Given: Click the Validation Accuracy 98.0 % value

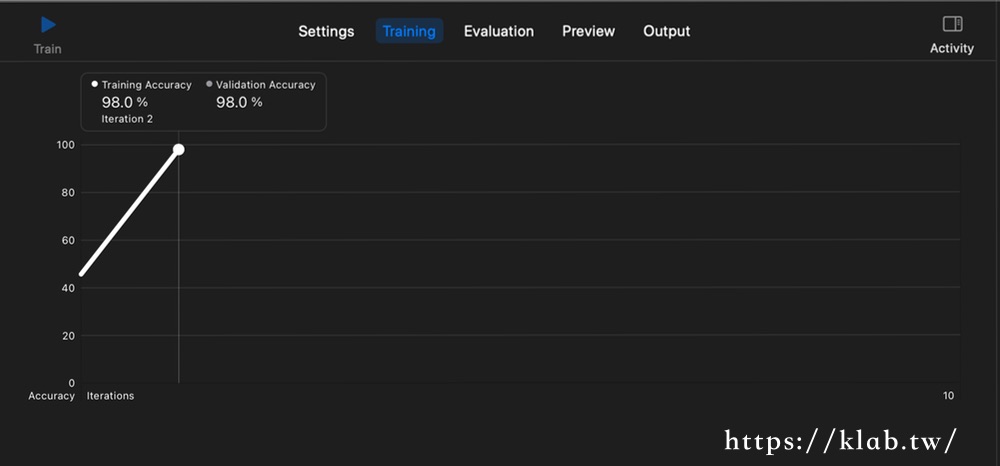Looking at the screenshot, I should coord(239,102).
